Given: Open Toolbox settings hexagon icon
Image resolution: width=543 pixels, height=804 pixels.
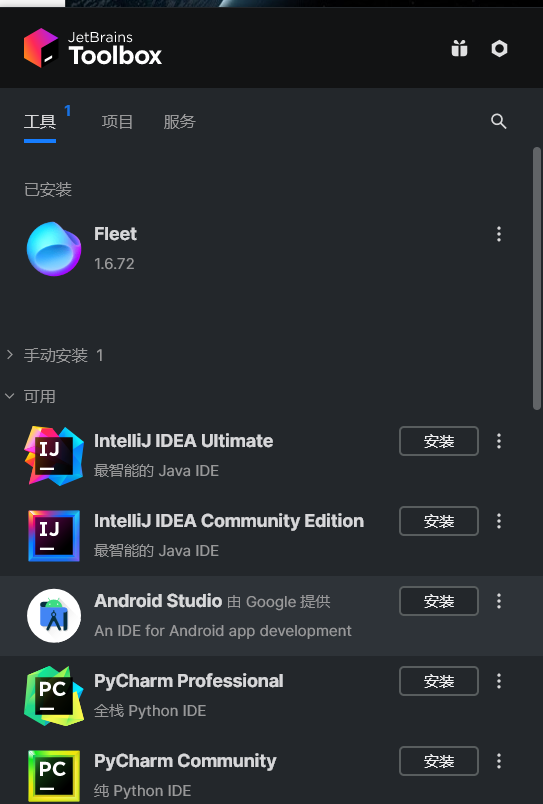Looking at the screenshot, I should pos(499,48).
